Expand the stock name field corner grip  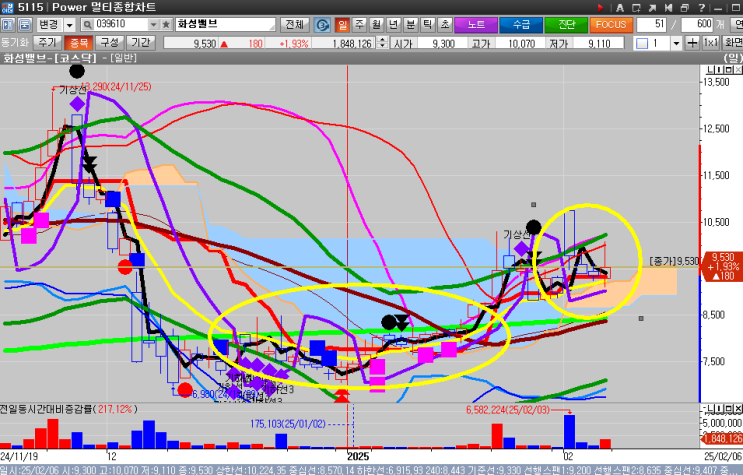coord(272,27)
